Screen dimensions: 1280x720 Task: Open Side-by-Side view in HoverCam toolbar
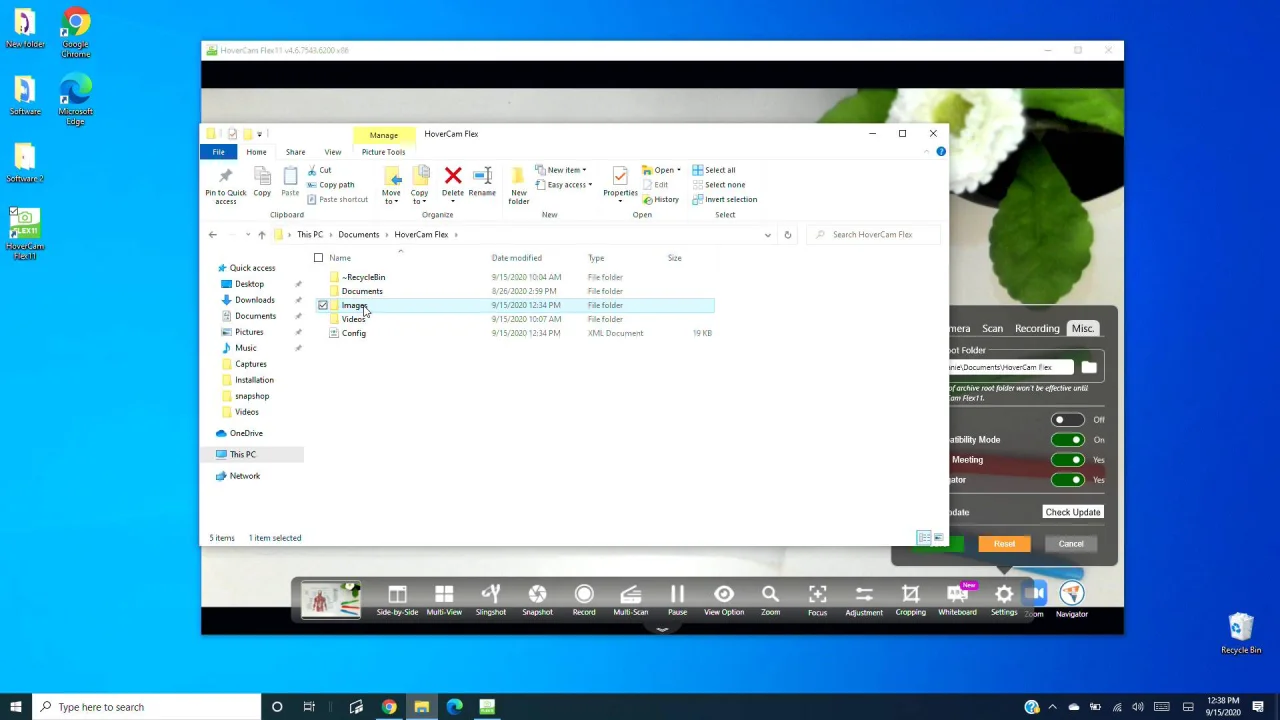(397, 600)
